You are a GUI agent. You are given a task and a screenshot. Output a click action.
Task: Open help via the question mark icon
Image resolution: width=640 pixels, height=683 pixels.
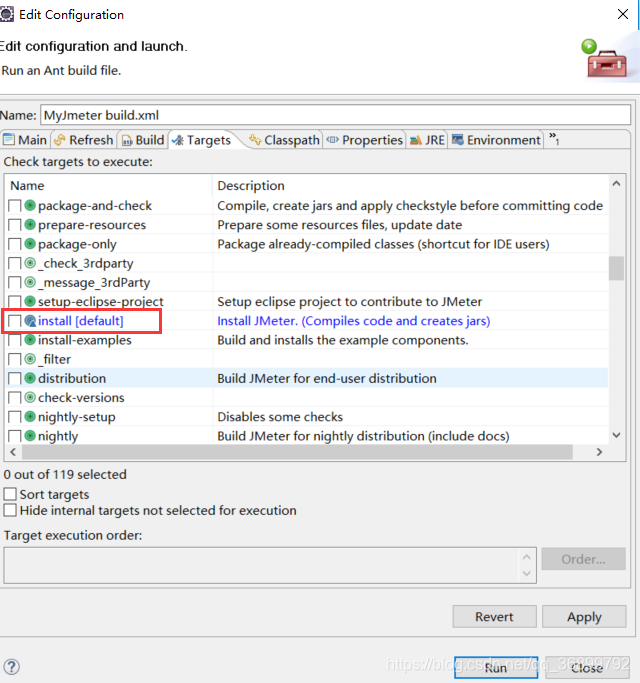[12, 666]
